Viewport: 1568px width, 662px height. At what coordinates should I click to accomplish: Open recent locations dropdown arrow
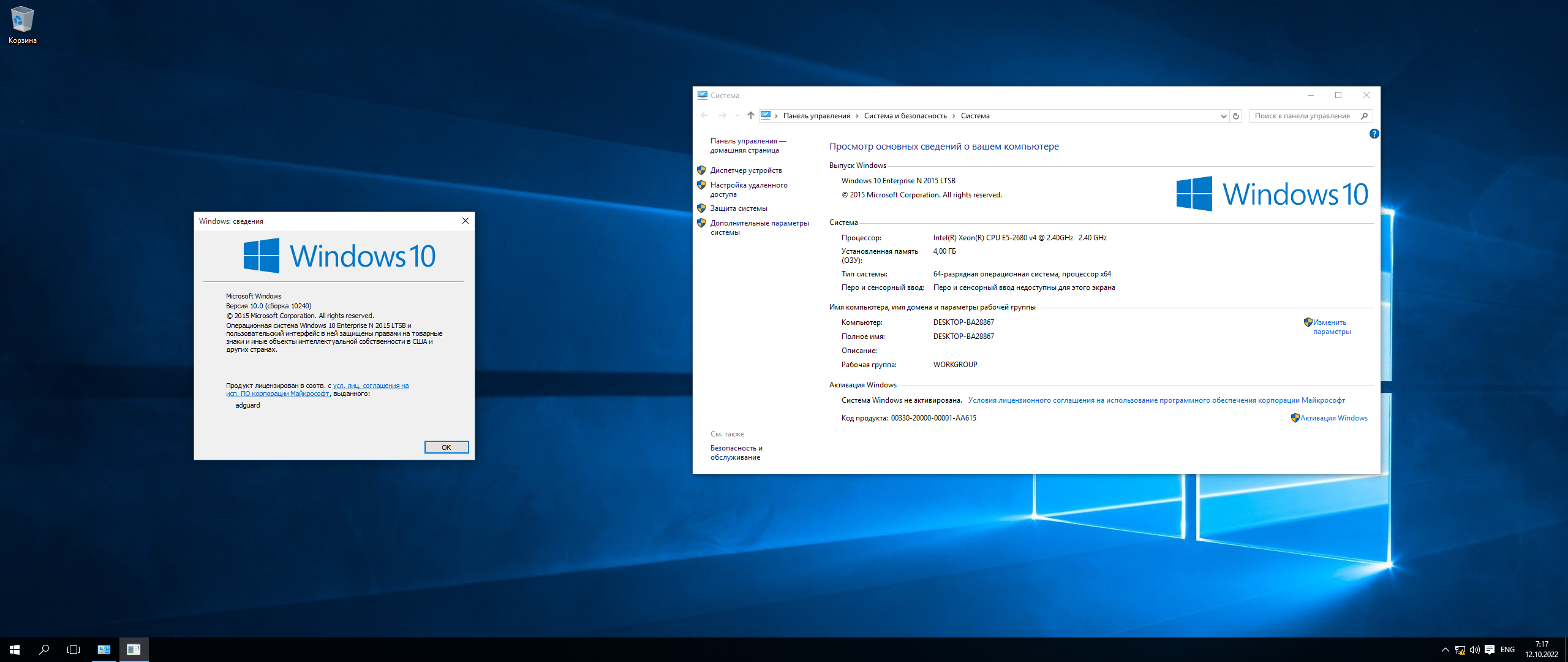[x=737, y=115]
